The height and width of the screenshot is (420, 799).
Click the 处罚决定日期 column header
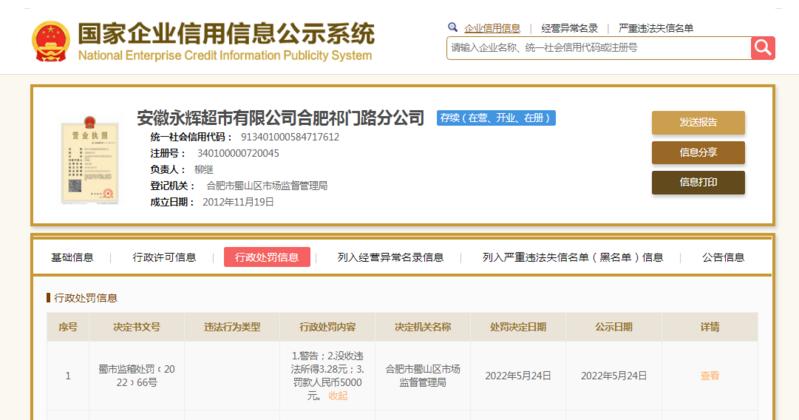coord(518,327)
